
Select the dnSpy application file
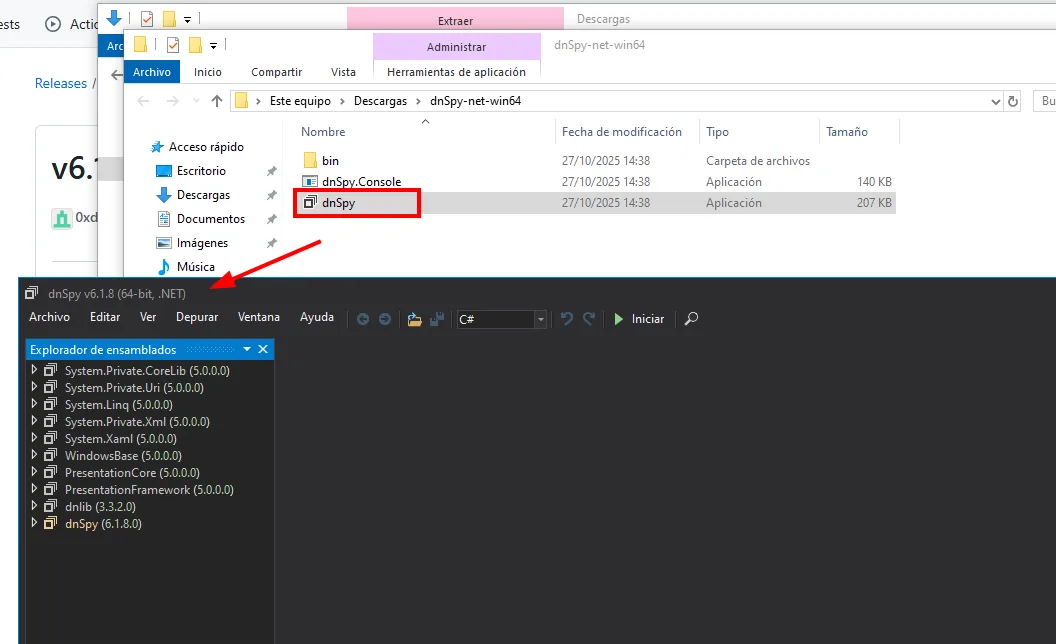tap(338, 202)
